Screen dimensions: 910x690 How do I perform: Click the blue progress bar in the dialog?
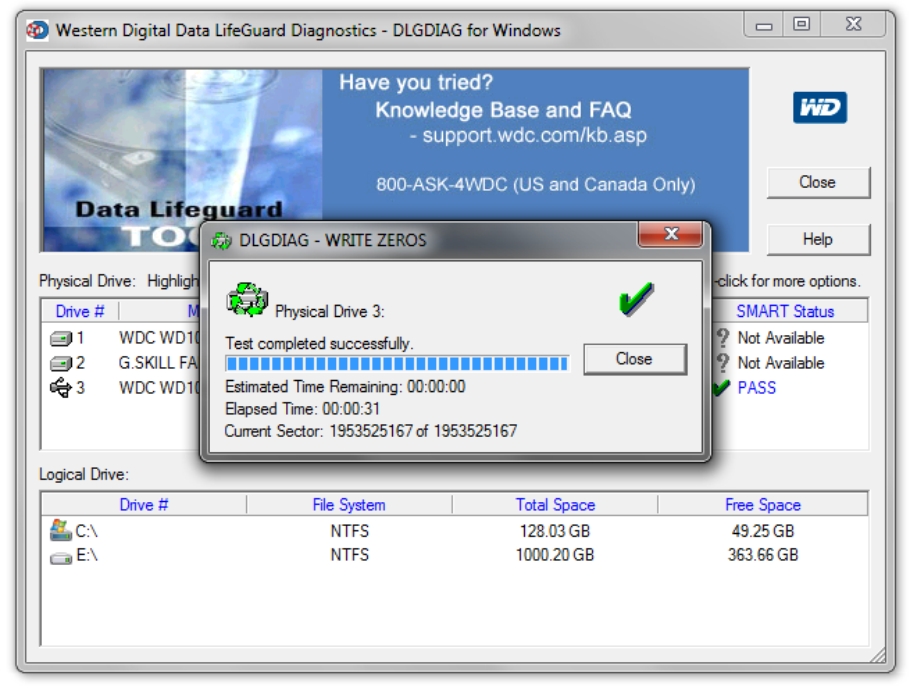pos(395,362)
